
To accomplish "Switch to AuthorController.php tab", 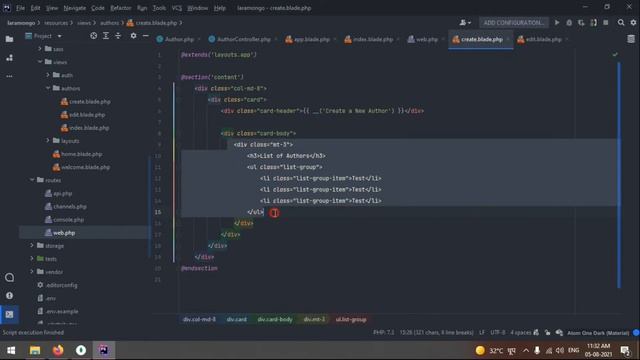I will click(x=243, y=39).
